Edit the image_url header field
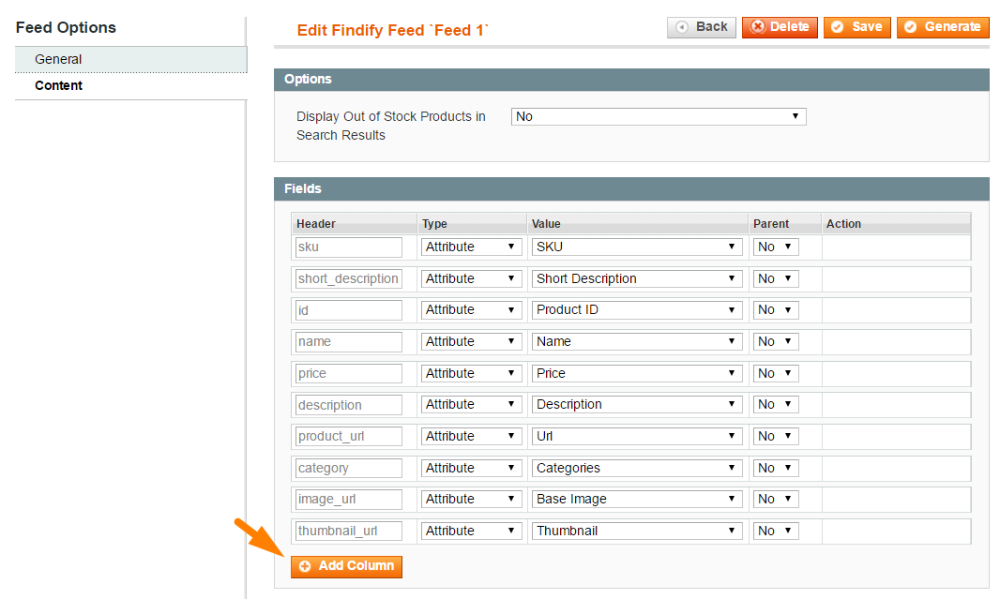The height and width of the screenshot is (599, 1000). click(x=348, y=499)
